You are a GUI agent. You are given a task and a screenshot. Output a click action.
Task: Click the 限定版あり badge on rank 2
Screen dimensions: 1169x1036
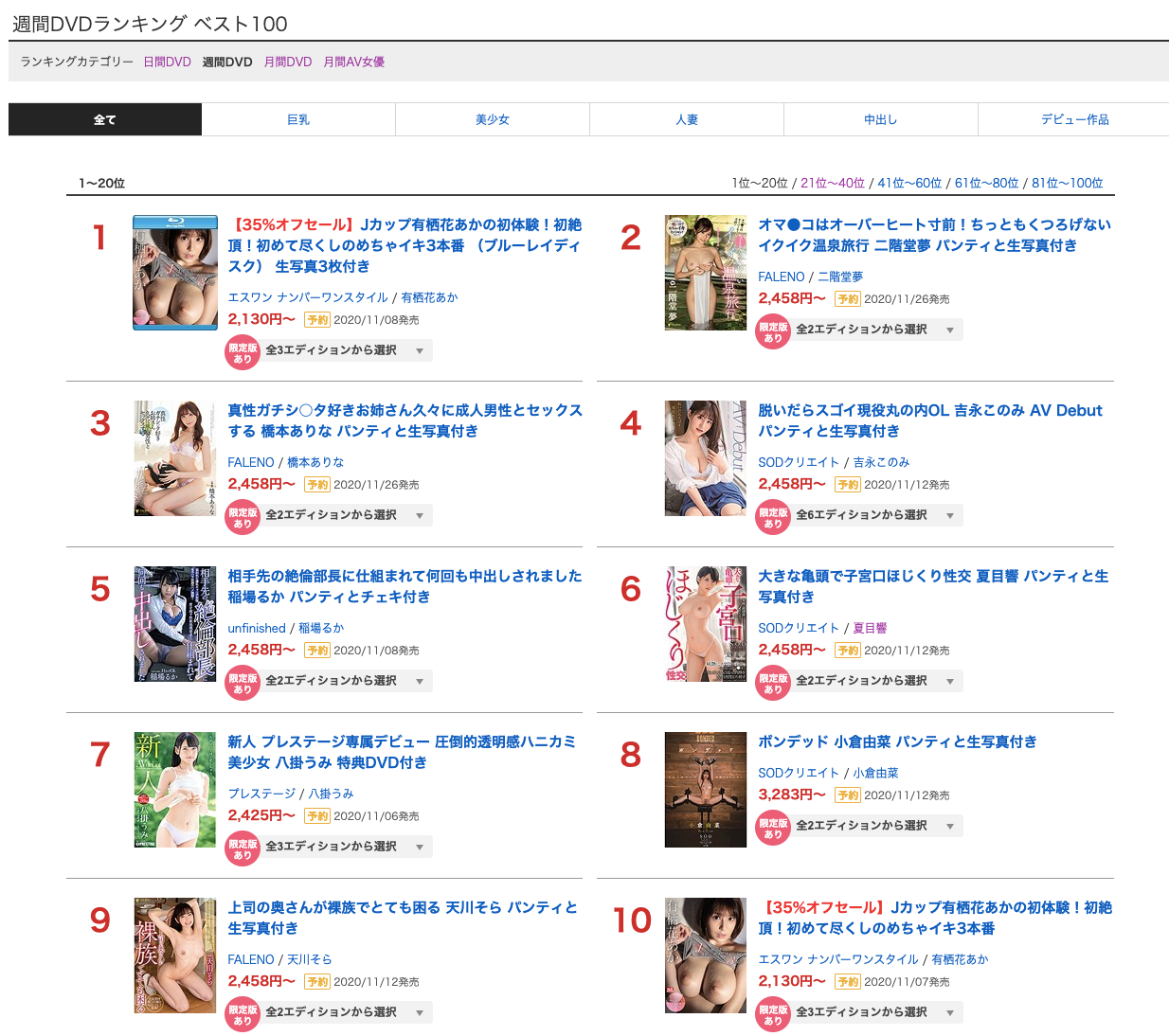click(x=773, y=331)
